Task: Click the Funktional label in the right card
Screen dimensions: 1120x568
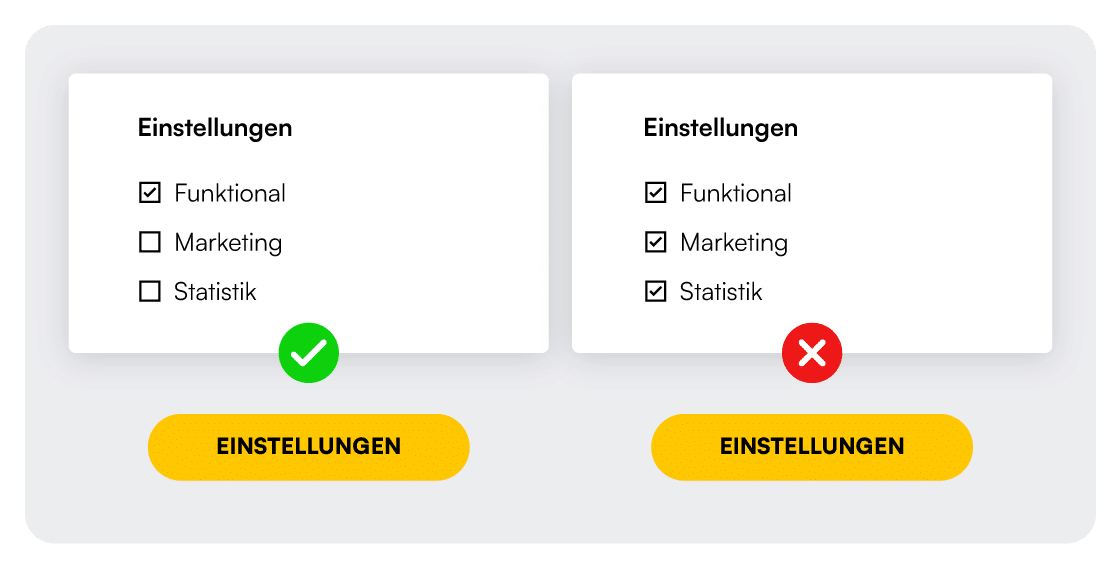Action: point(736,193)
